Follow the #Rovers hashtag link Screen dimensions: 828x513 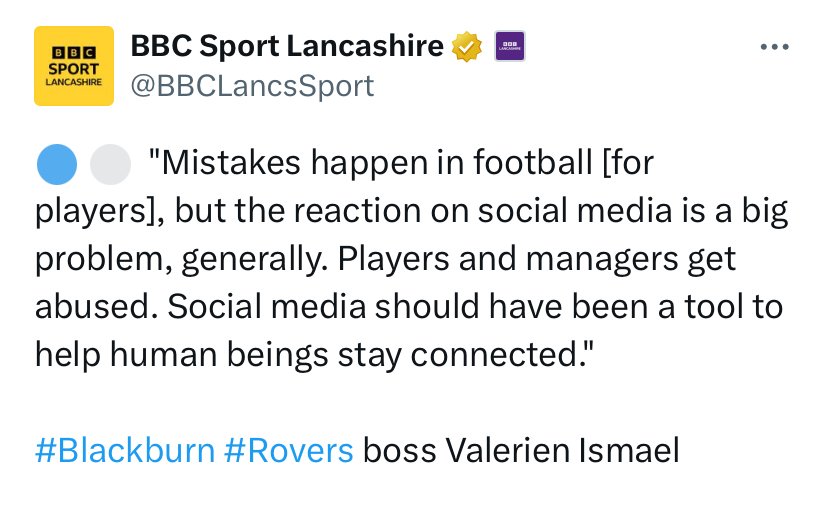pos(288,451)
